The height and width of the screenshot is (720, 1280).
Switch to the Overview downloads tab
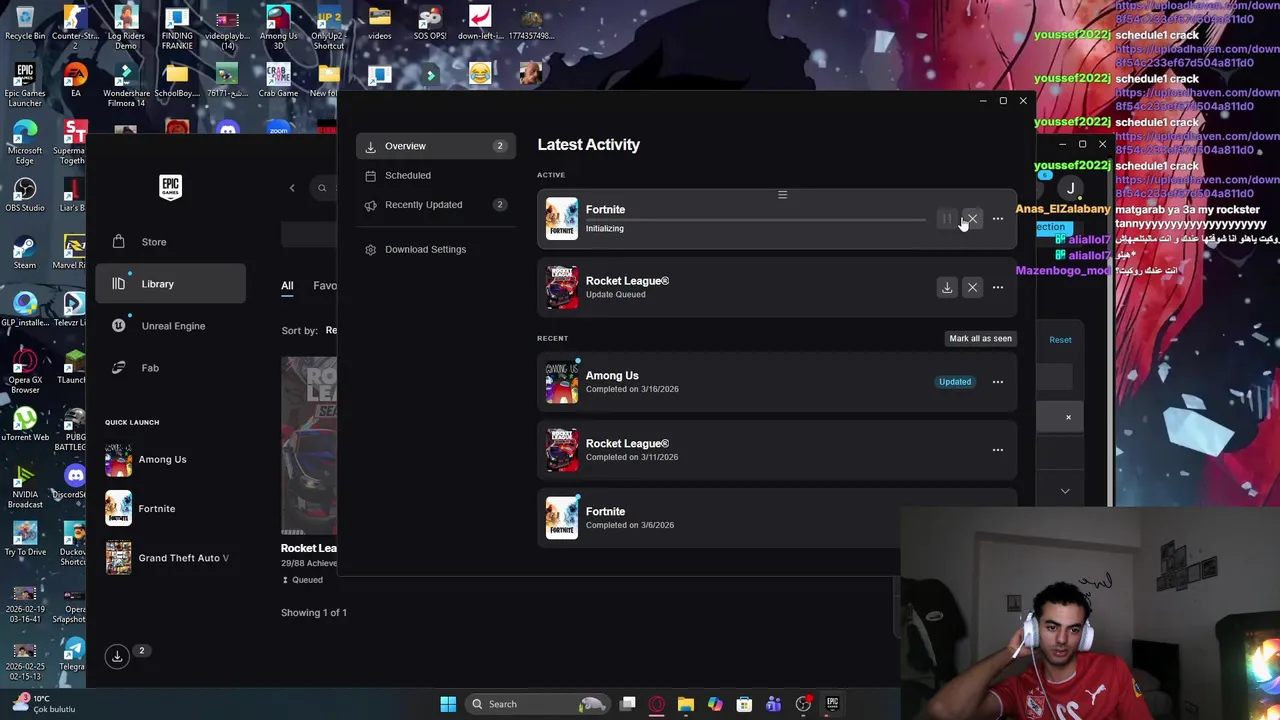(x=435, y=146)
